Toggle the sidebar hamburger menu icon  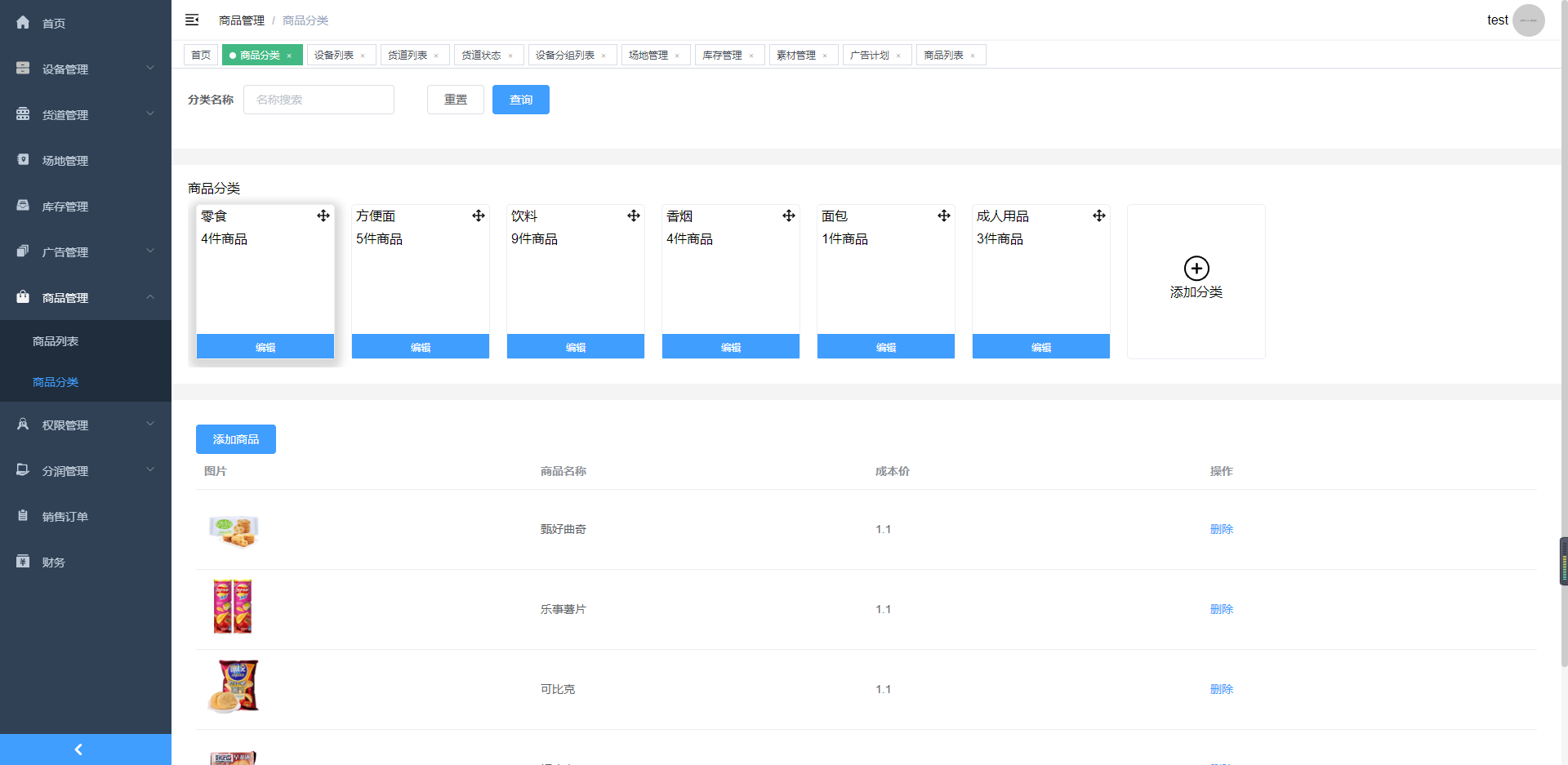coord(192,20)
